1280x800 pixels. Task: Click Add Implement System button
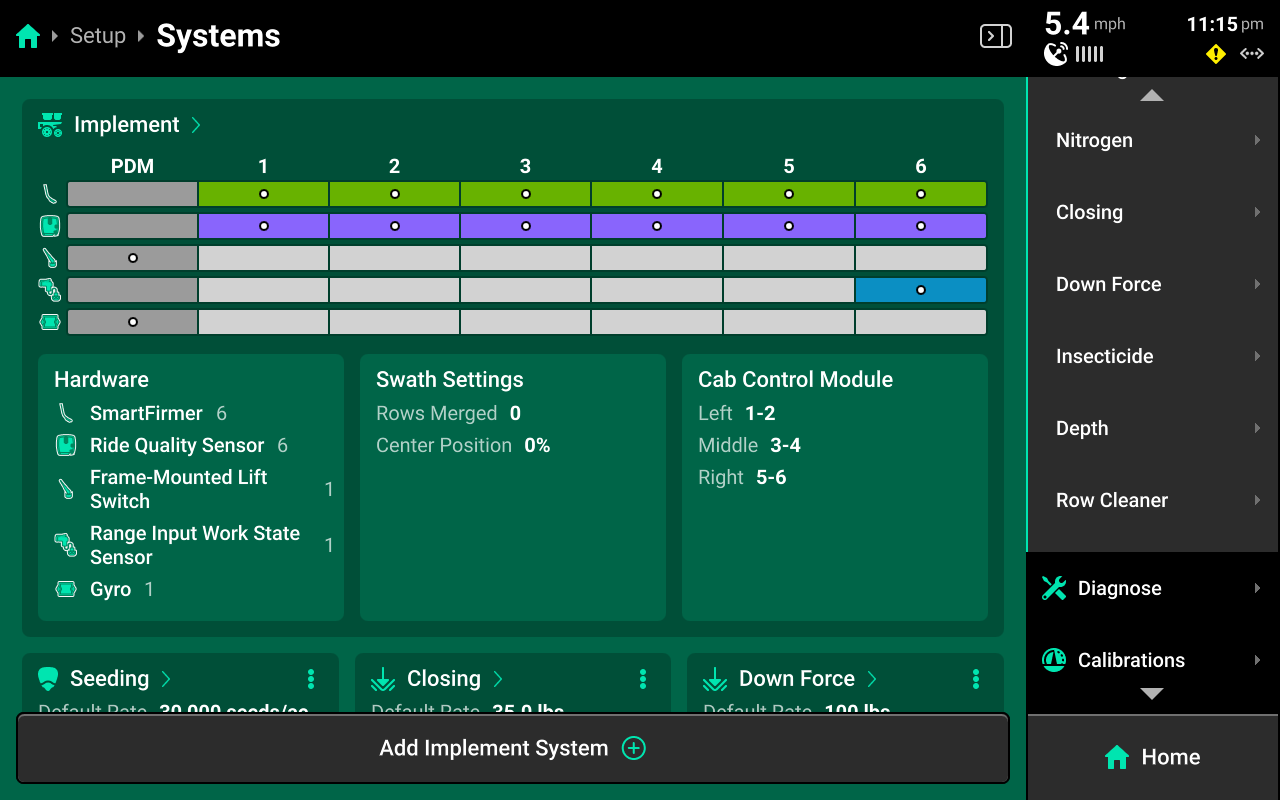point(513,748)
